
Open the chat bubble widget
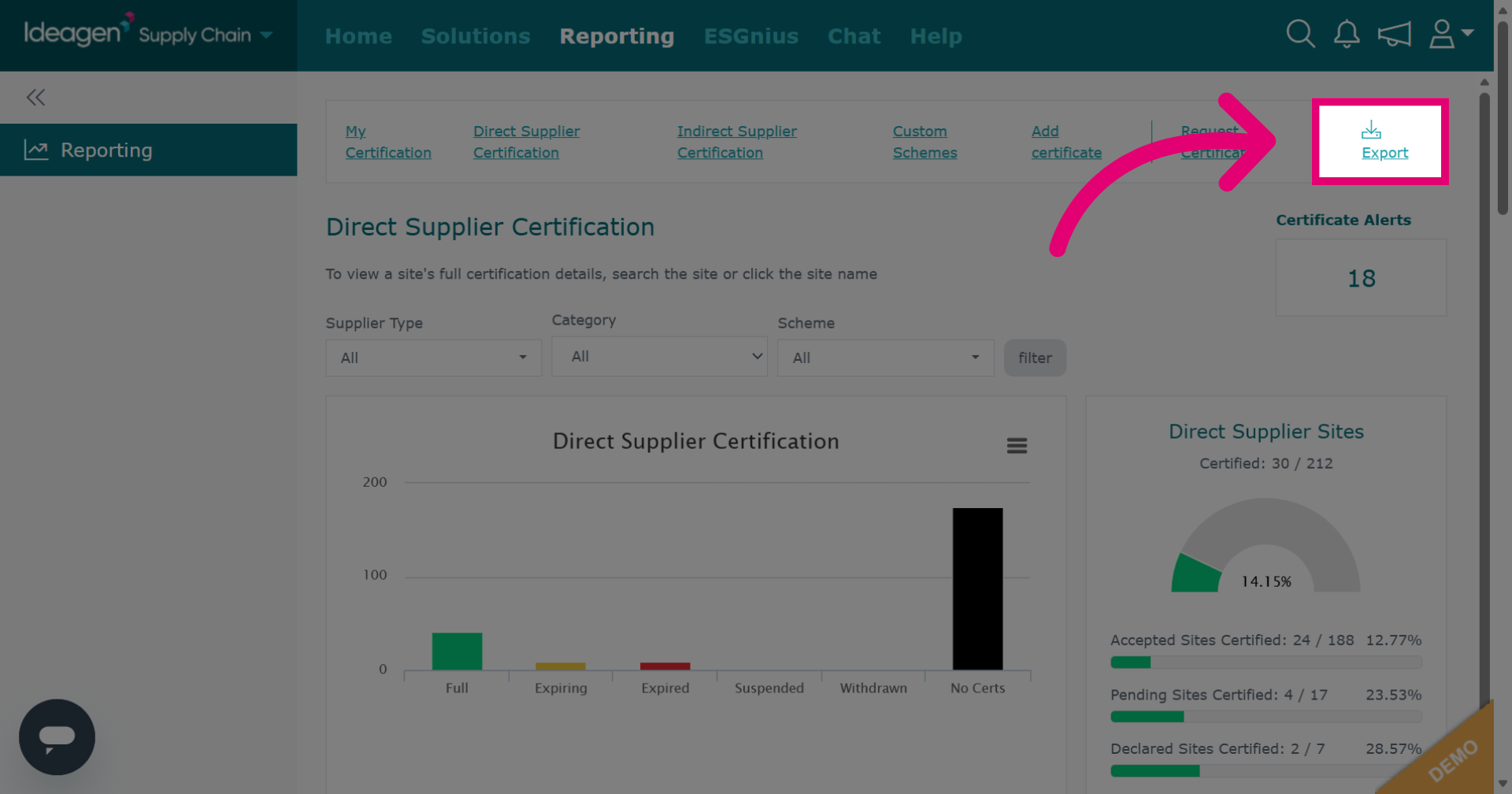(57, 737)
